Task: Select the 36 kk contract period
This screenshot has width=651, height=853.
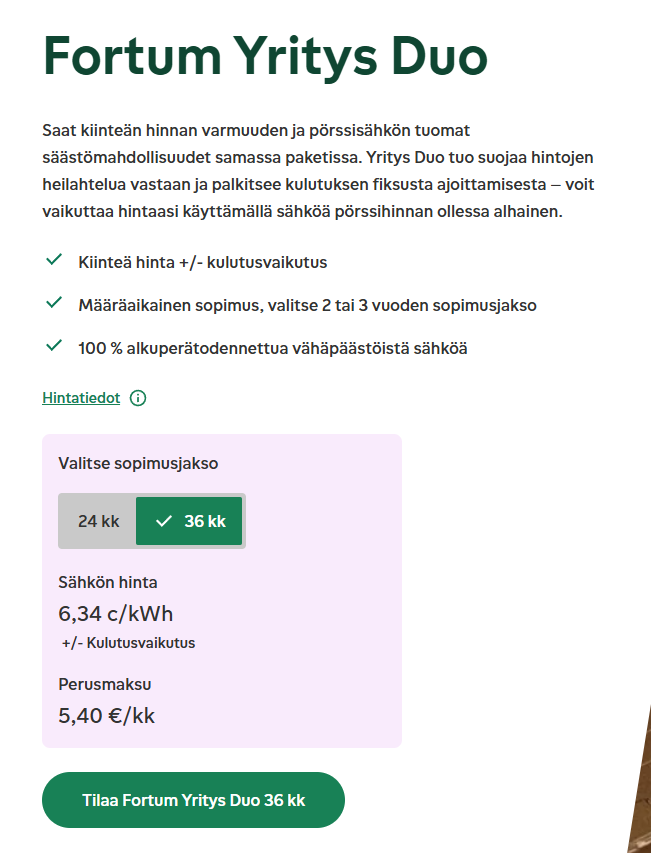Action: point(189,521)
